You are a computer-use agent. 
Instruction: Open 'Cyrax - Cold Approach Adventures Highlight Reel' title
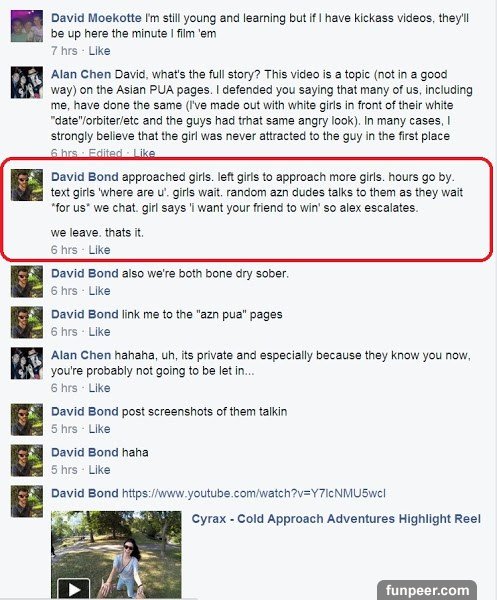coord(336,518)
